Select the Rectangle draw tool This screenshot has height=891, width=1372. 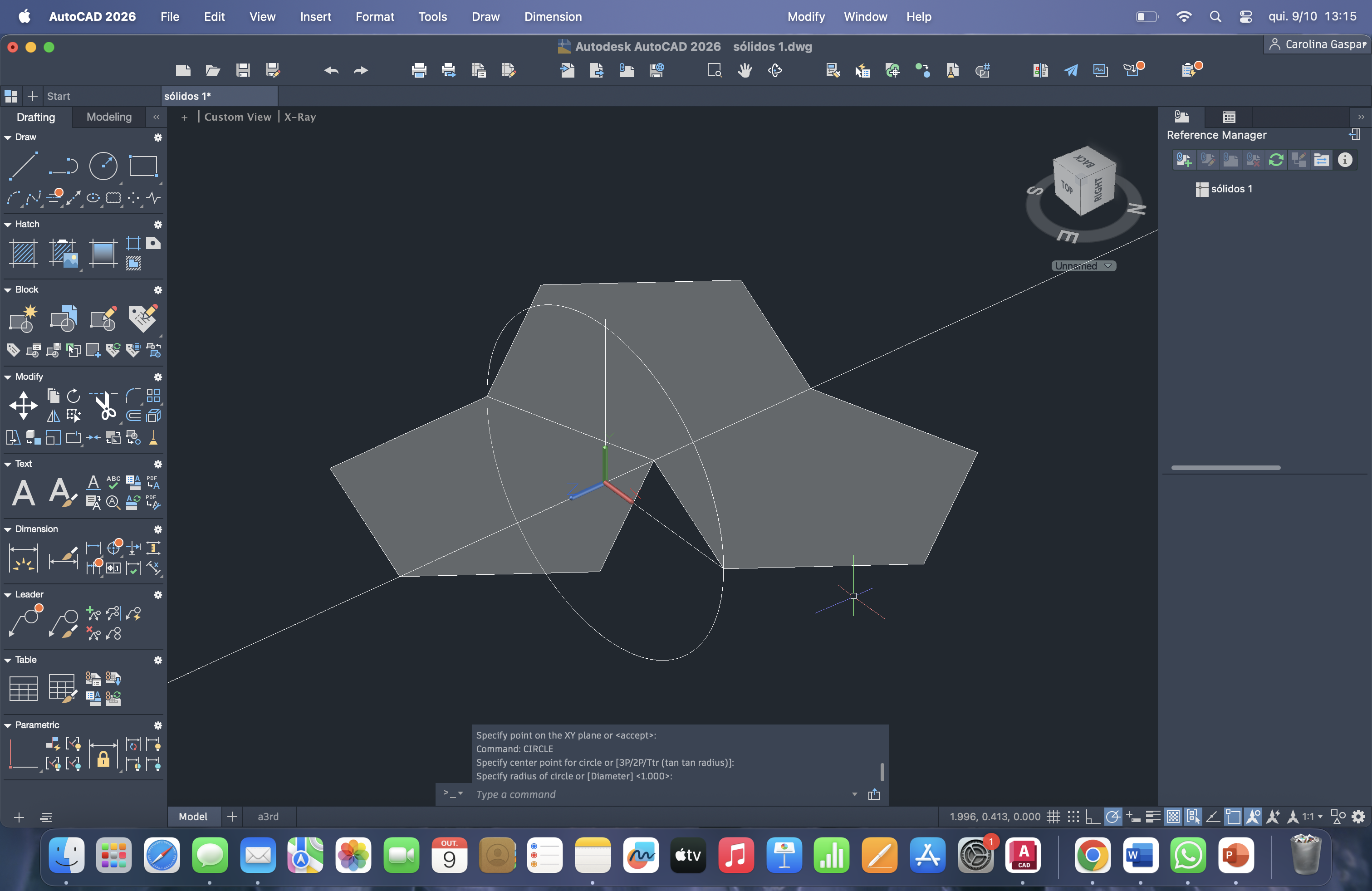142,166
